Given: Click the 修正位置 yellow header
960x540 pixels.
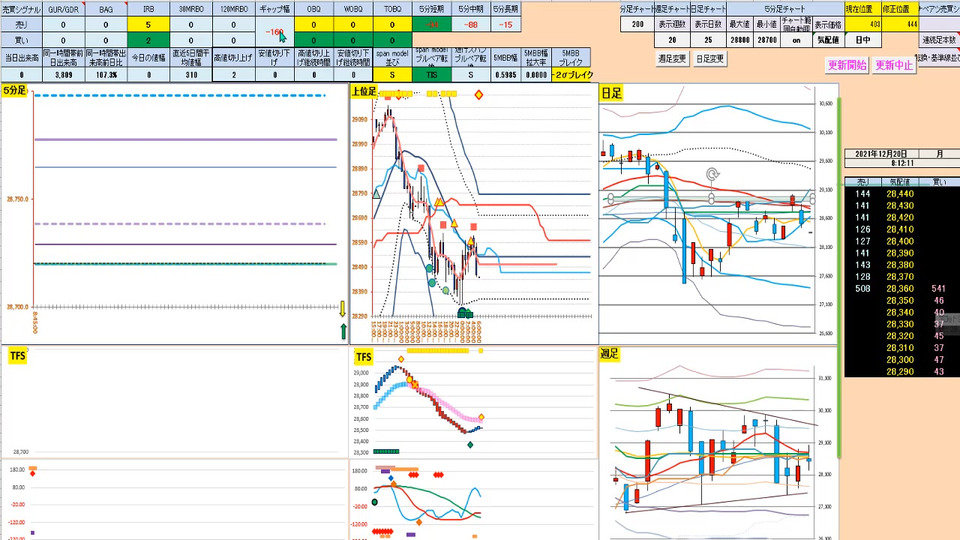Looking at the screenshot, I should (x=900, y=9).
